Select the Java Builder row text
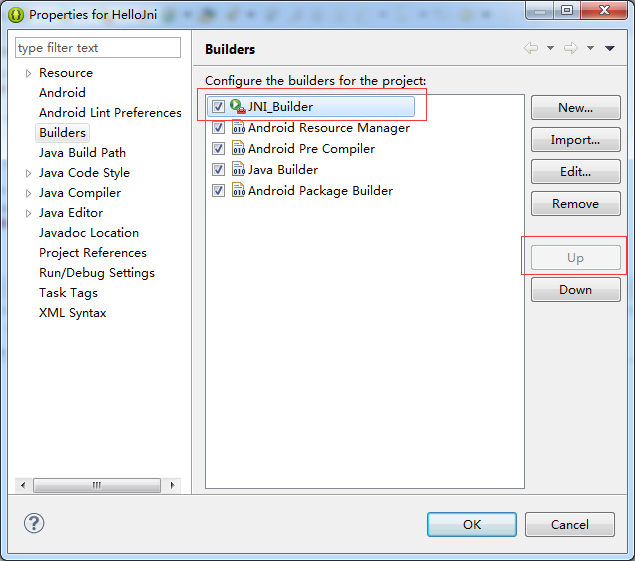The height and width of the screenshot is (561, 635). coord(283,170)
